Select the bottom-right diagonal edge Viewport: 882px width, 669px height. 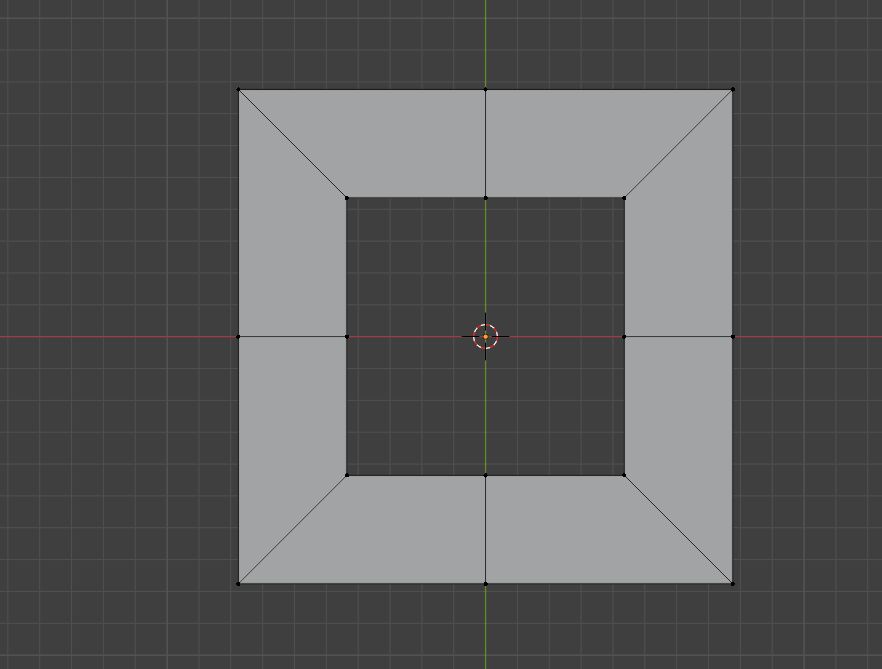[x=678, y=529]
